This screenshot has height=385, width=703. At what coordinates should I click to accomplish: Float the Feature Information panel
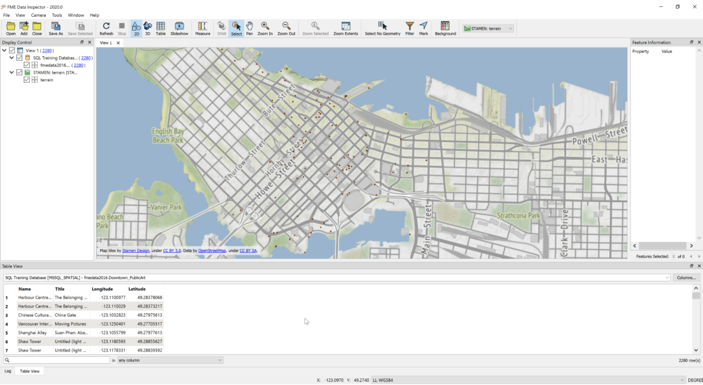click(x=691, y=42)
